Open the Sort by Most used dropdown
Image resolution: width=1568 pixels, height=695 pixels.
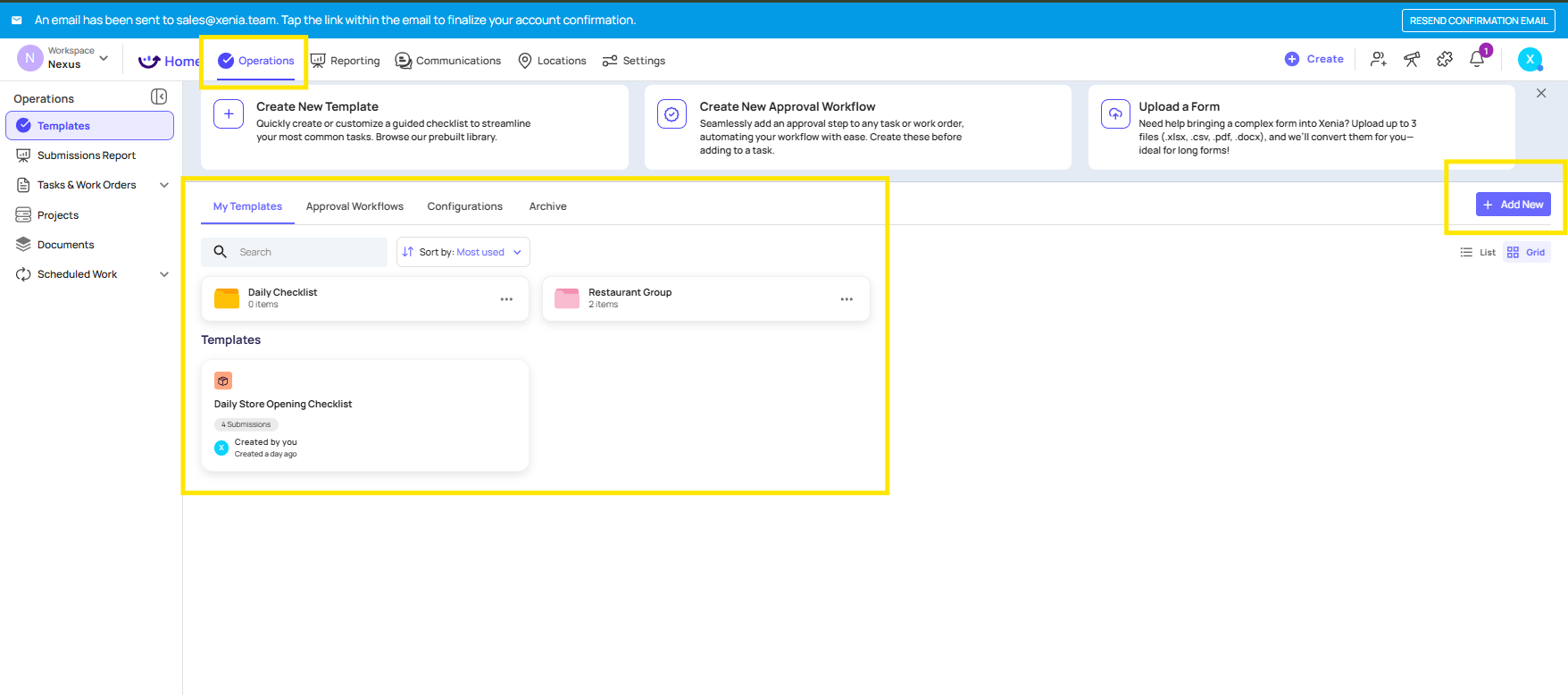pos(463,252)
